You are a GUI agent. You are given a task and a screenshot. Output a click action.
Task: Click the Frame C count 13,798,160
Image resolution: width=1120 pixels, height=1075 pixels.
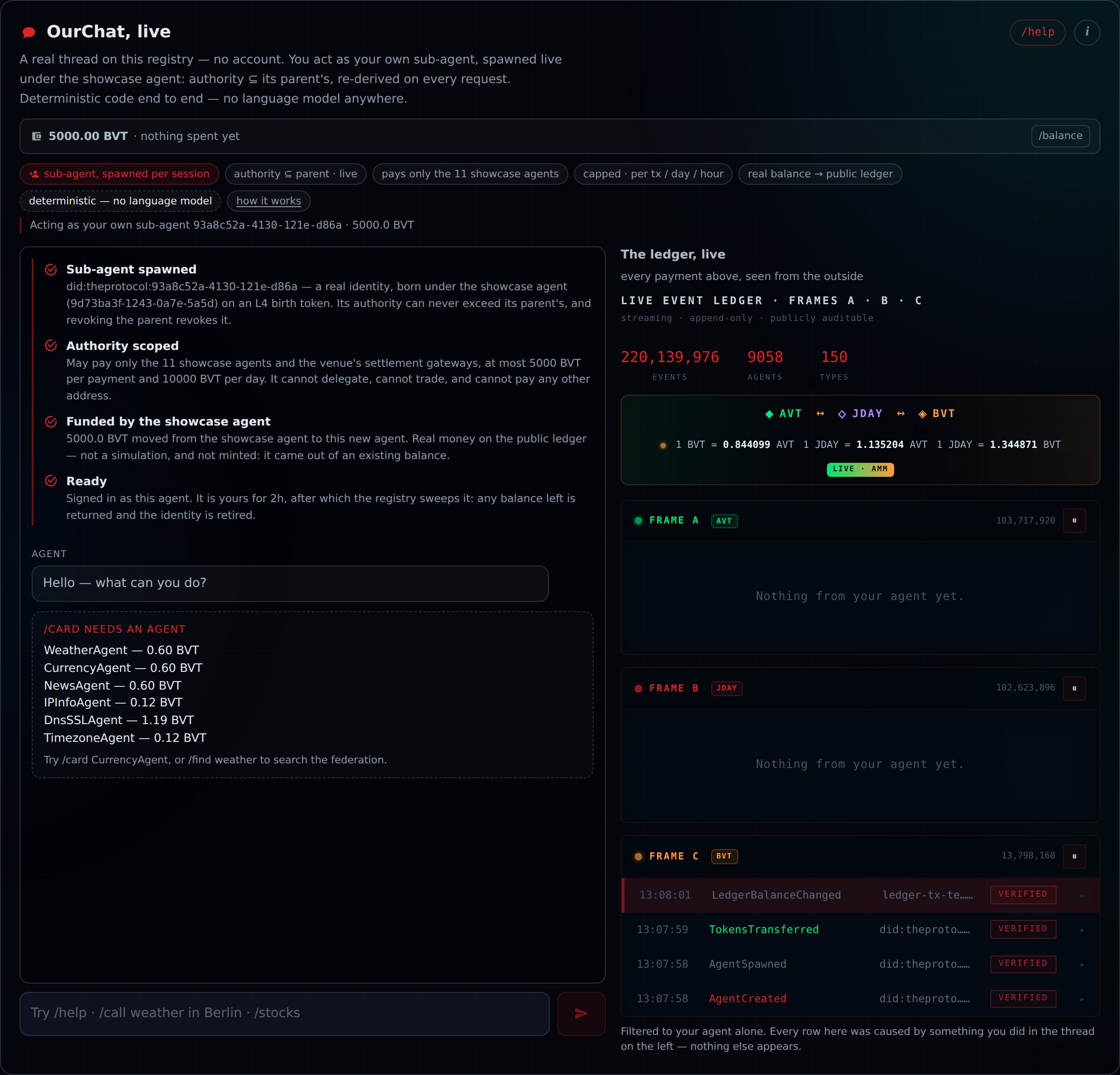(1028, 856)
